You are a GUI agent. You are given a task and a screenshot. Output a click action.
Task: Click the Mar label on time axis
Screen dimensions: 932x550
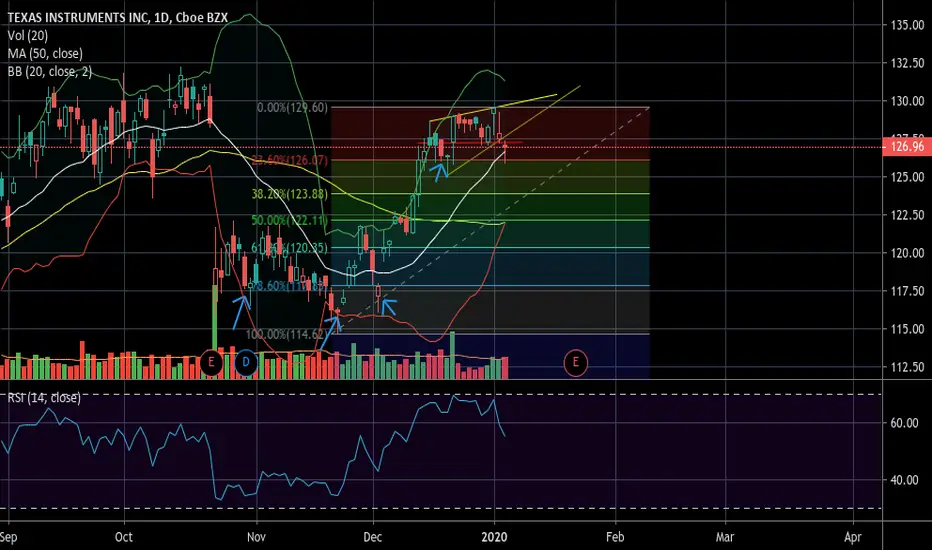pos(725,537)
